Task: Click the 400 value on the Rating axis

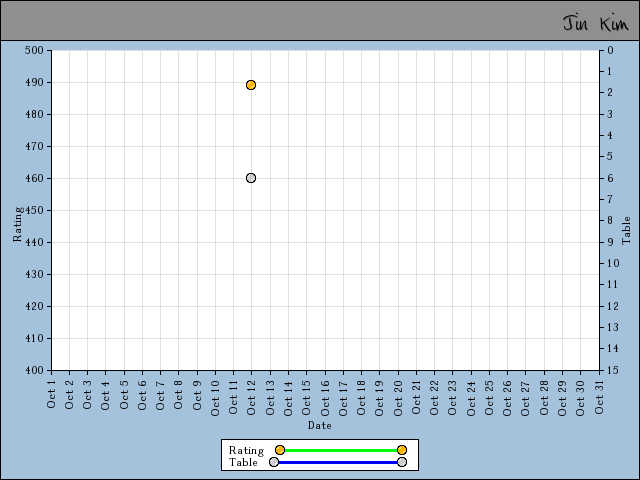Action: 34,370
